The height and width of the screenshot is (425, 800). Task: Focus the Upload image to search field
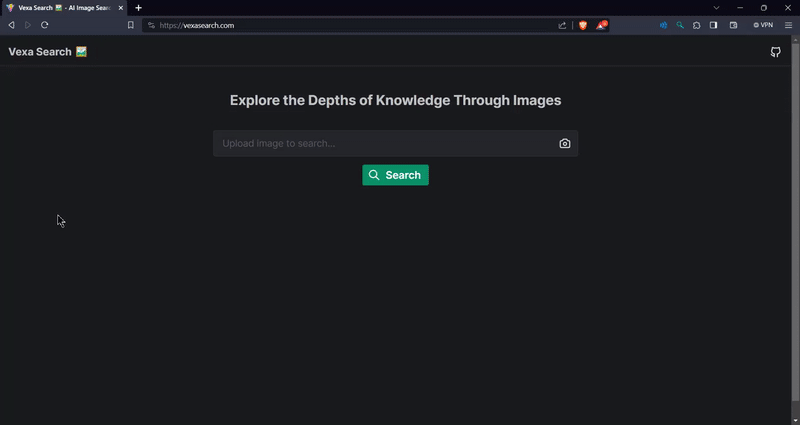(x=395, y=143)
